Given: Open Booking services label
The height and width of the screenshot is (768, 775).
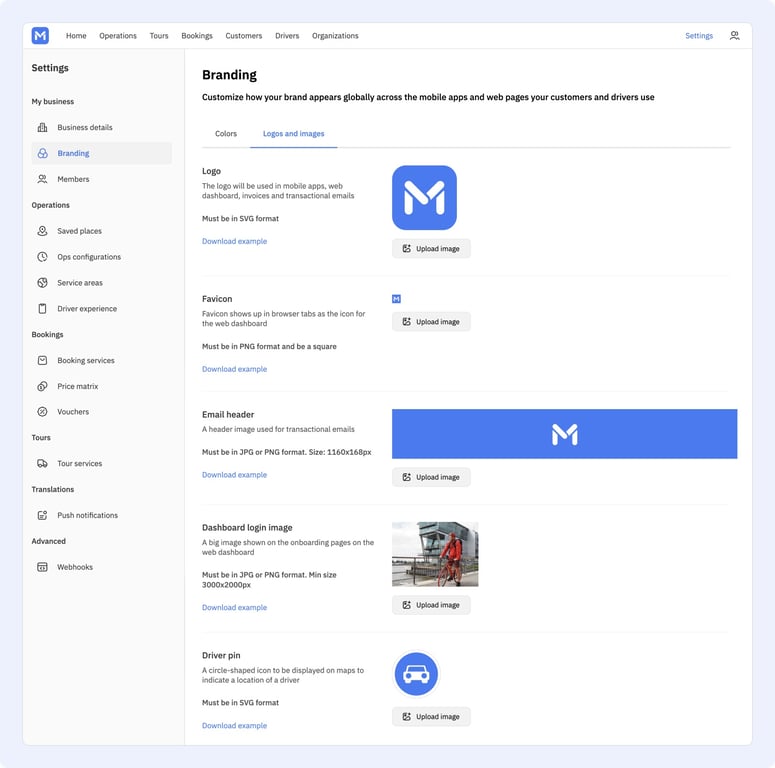Looking at the screenshot, I should [x=86, y=360].
